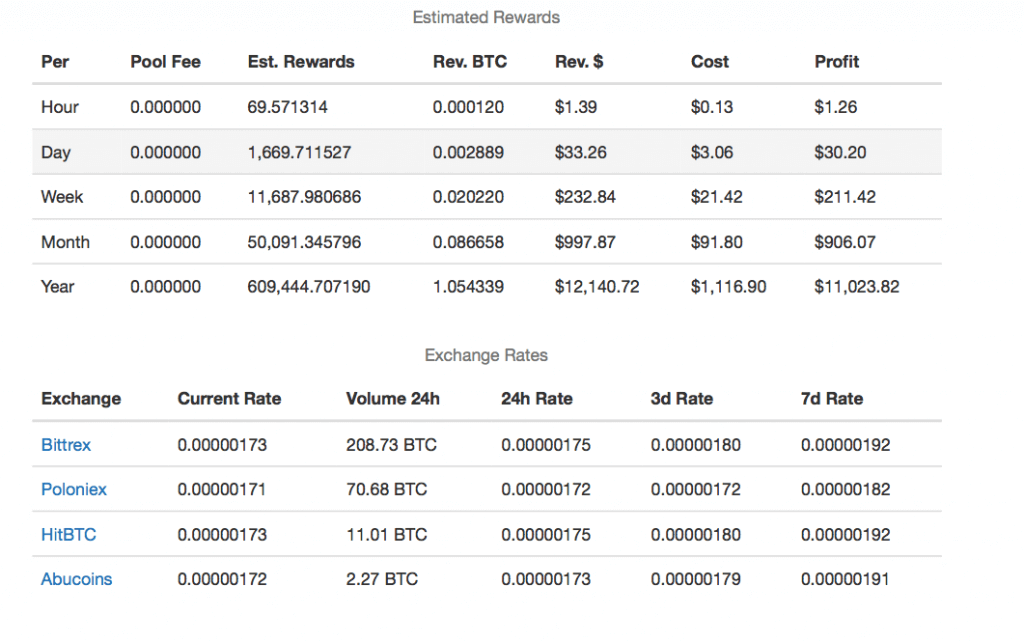Click the weekly cost $21.42 cell
This screenshot has width=1024, height=642.
point(717,197)
